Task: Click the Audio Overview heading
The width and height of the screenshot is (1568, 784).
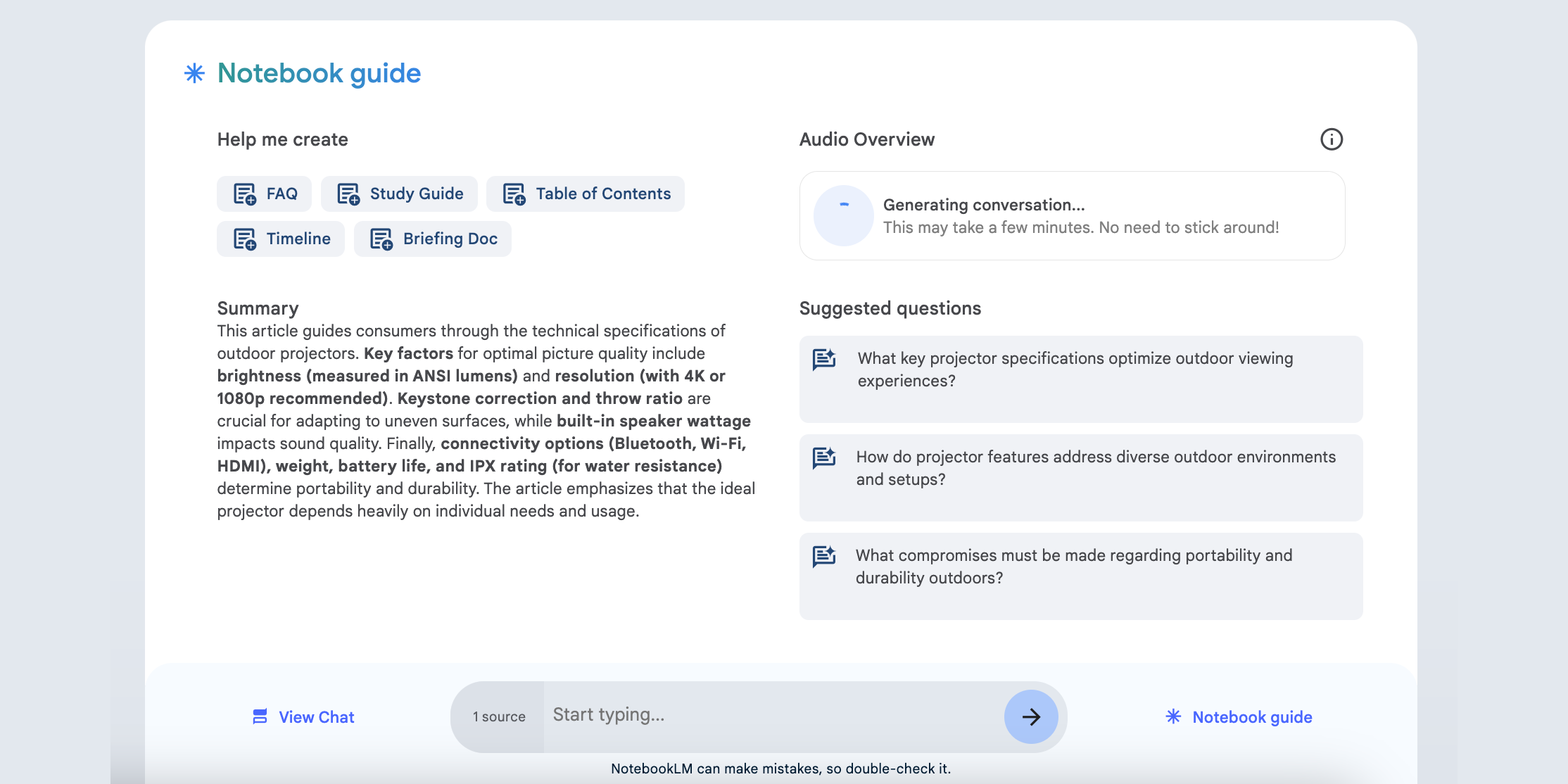Action: [x=867, y=139]
